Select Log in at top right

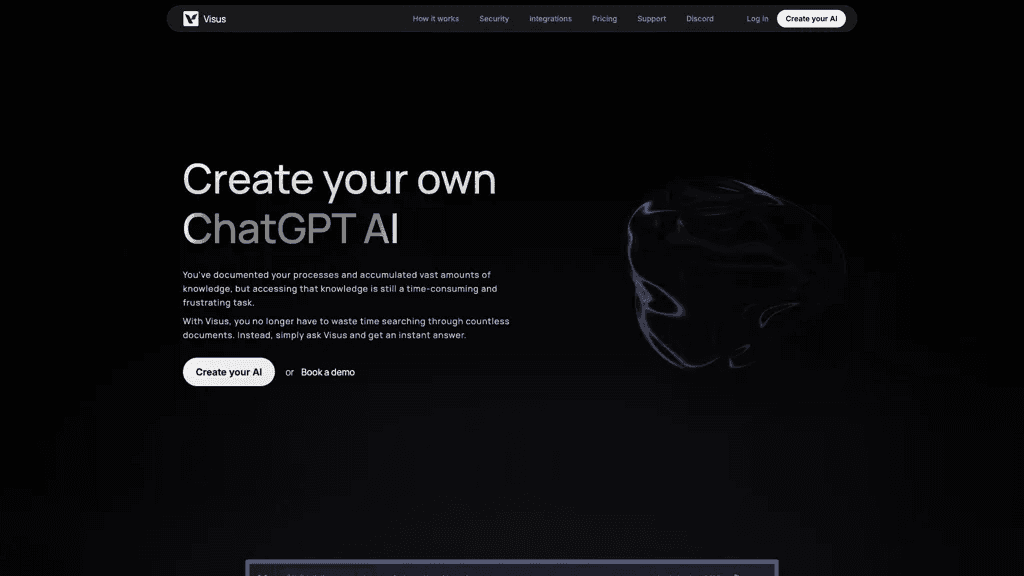757,19
